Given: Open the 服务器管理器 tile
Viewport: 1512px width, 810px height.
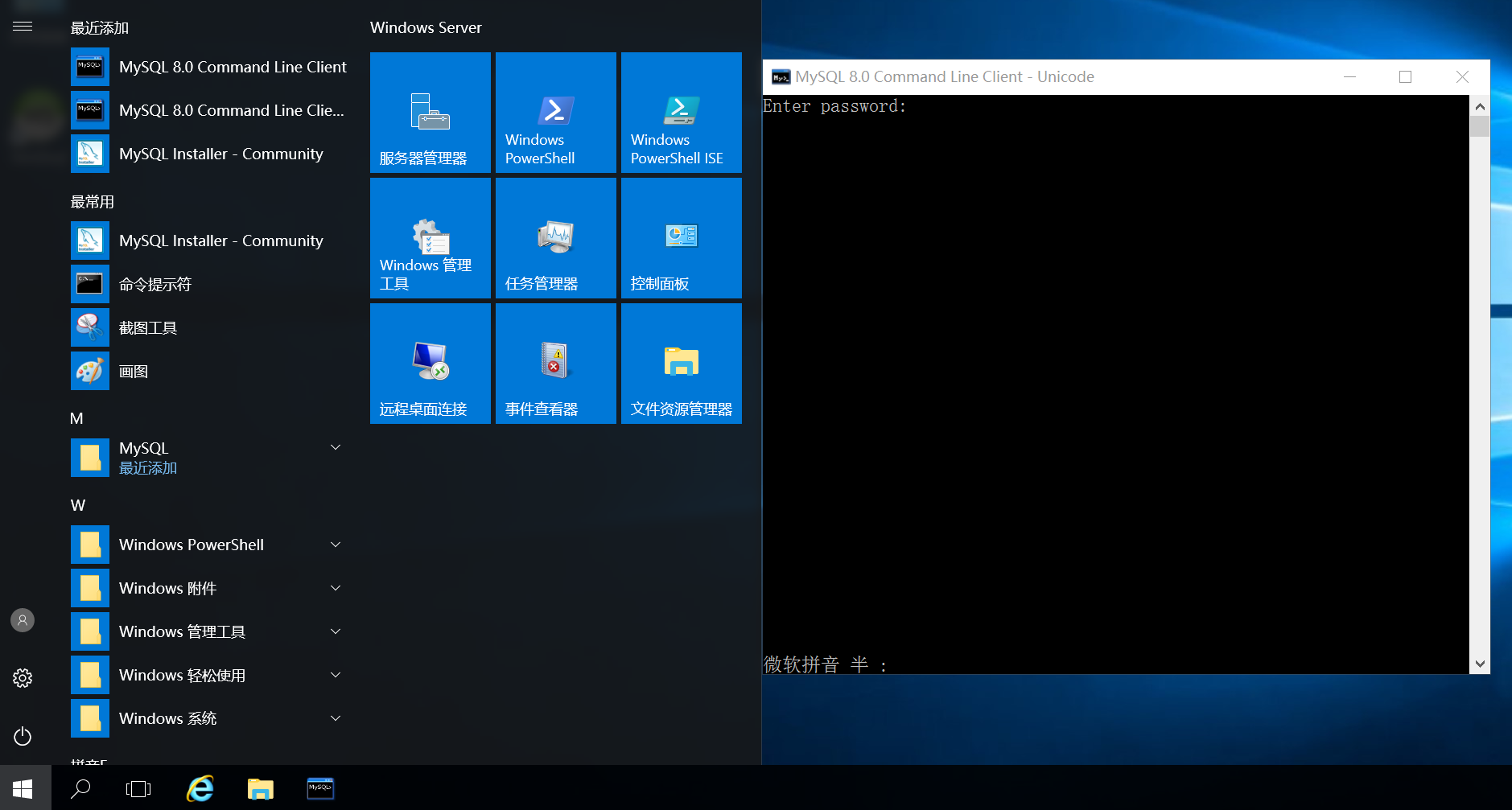Looking at the screenshot, I should pyautogui.click(x=431, y=113).
